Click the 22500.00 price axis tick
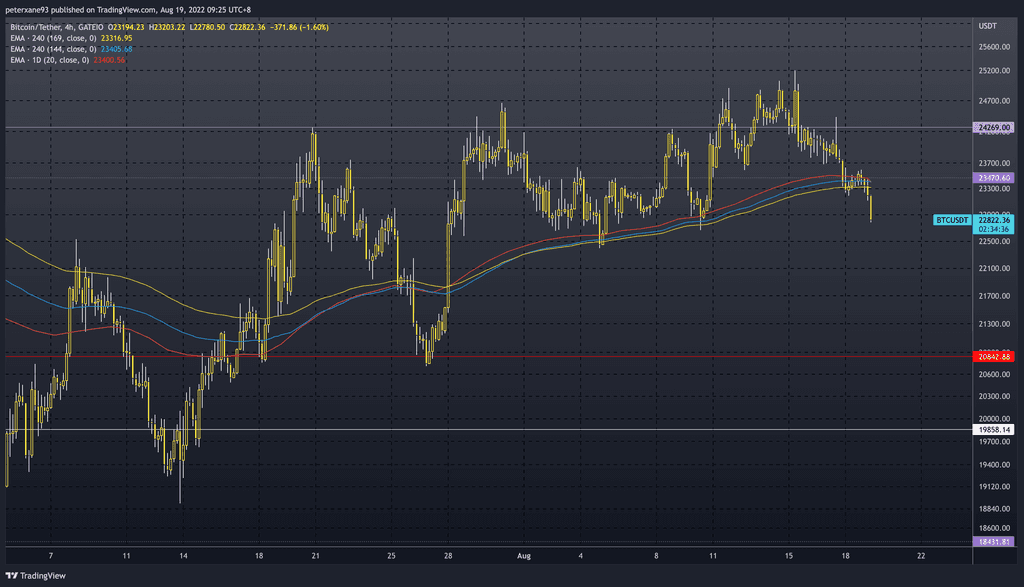Viewport: 1024px width, 587px height. tap(994, 242)
